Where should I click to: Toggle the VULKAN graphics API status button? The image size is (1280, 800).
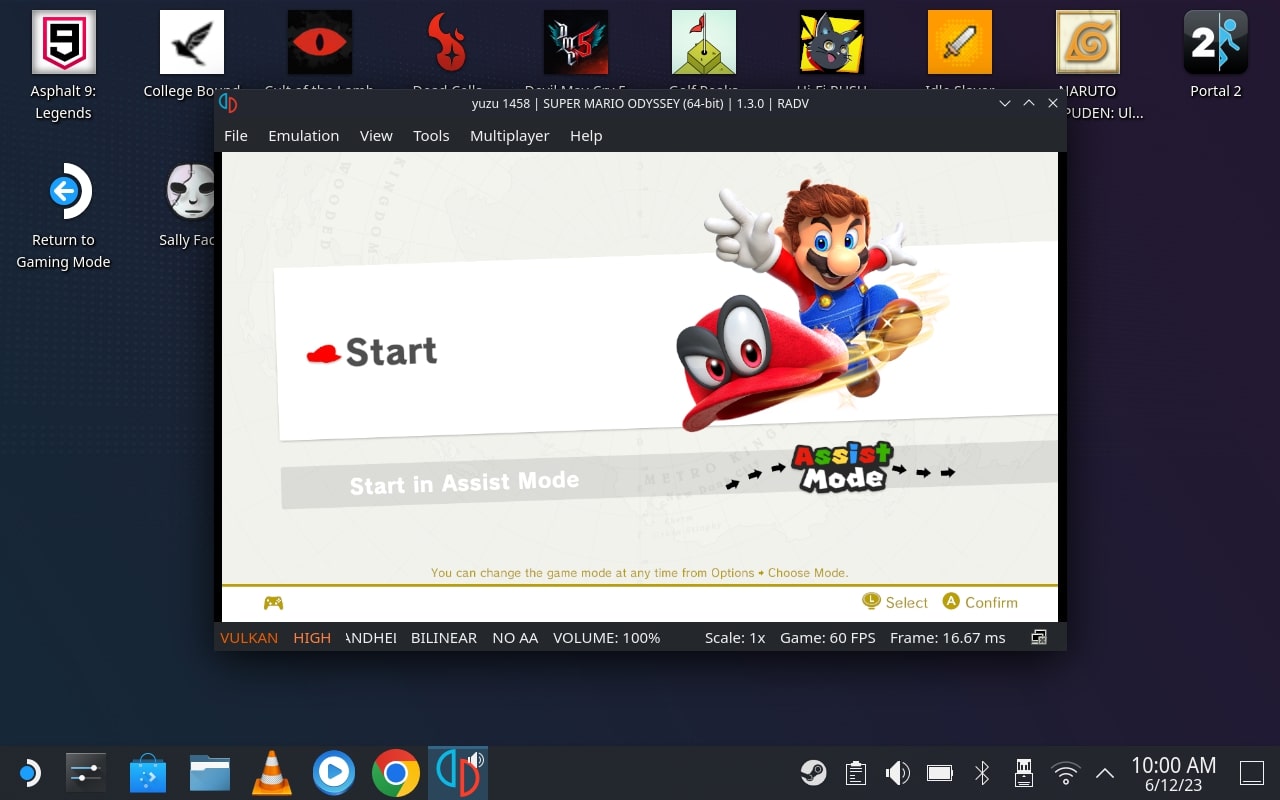coord(249,638)
